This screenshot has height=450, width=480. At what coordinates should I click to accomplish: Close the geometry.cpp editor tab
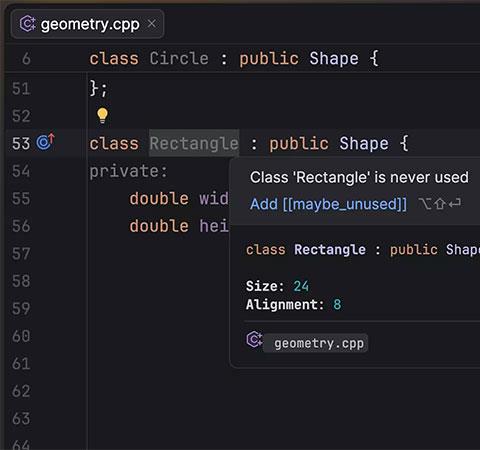[152, 24]
